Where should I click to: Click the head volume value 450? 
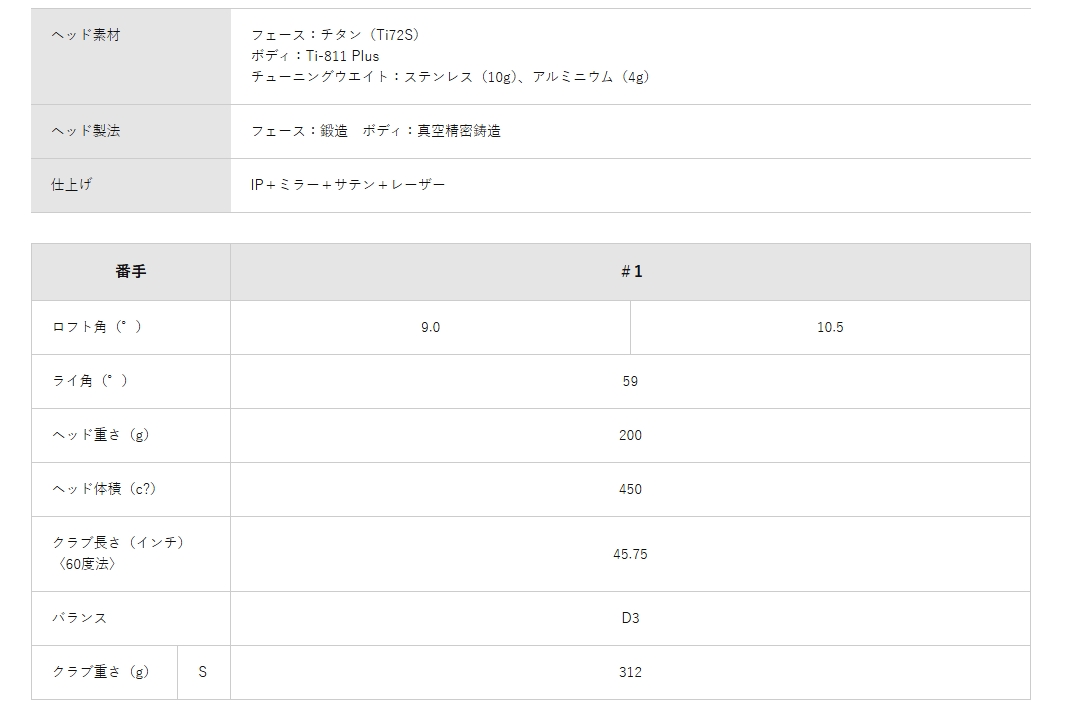(630, 489)
